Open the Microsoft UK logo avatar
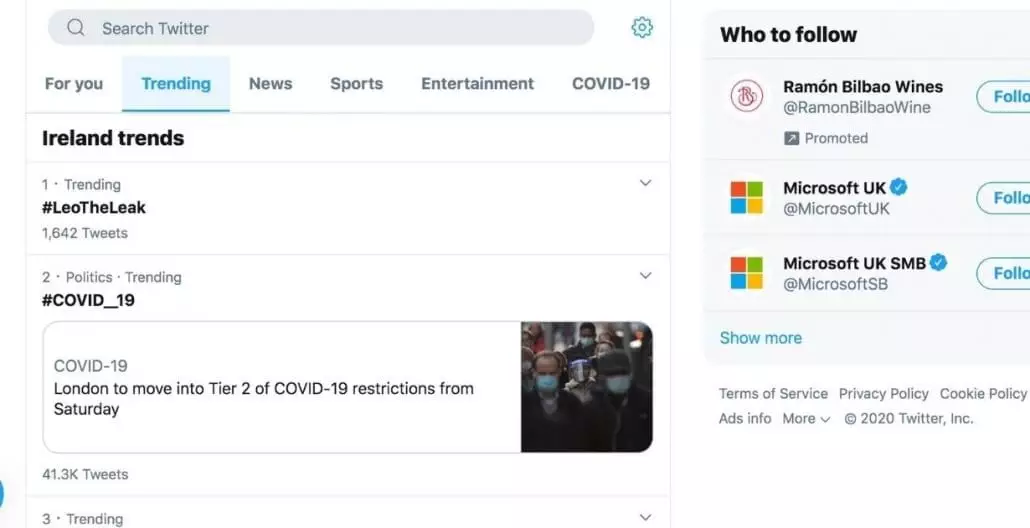Viewport: 1030px width, 528px height. click(747, 198)
